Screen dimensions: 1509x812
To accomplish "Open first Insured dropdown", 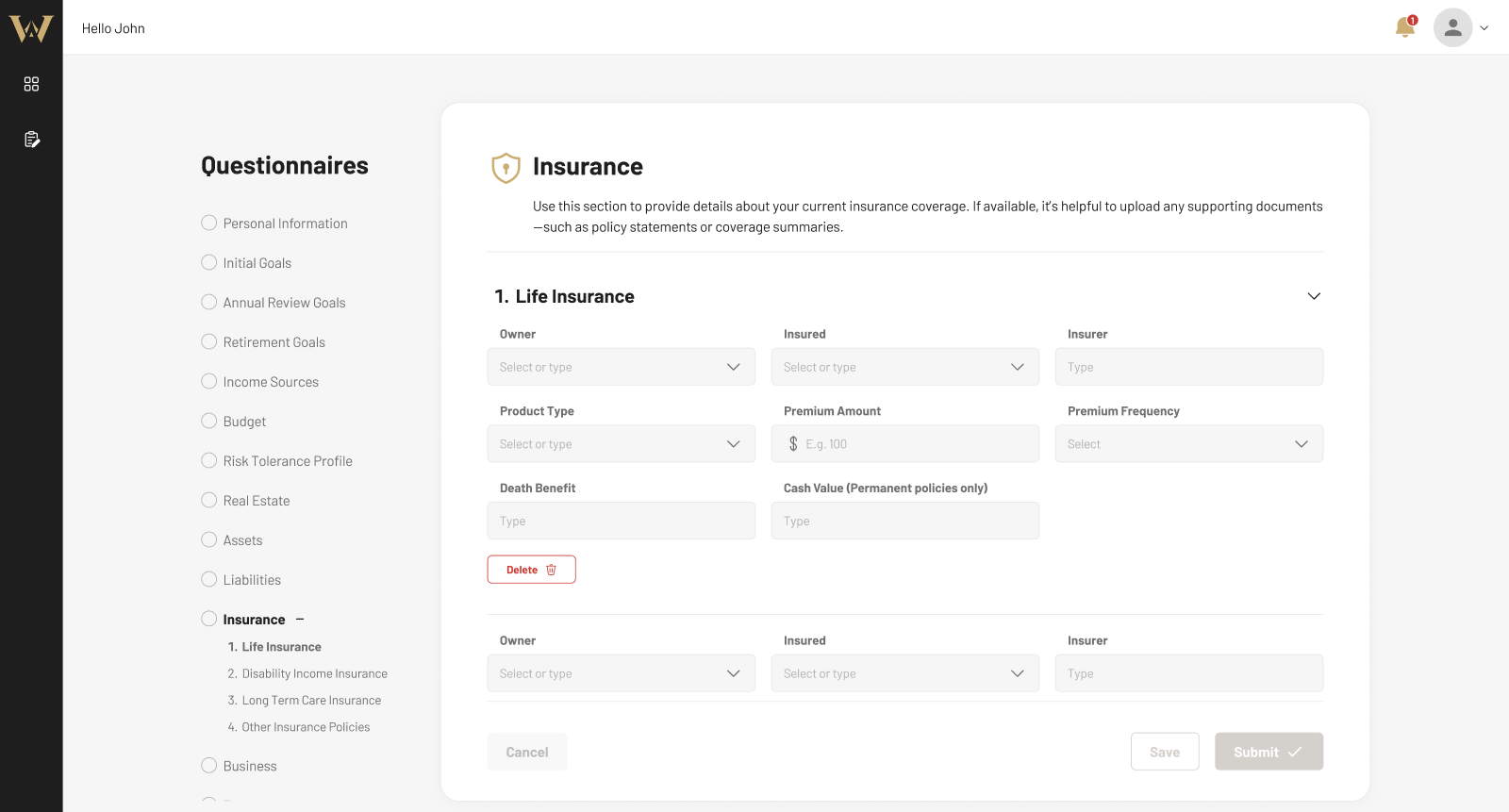I will pos(905,367).
